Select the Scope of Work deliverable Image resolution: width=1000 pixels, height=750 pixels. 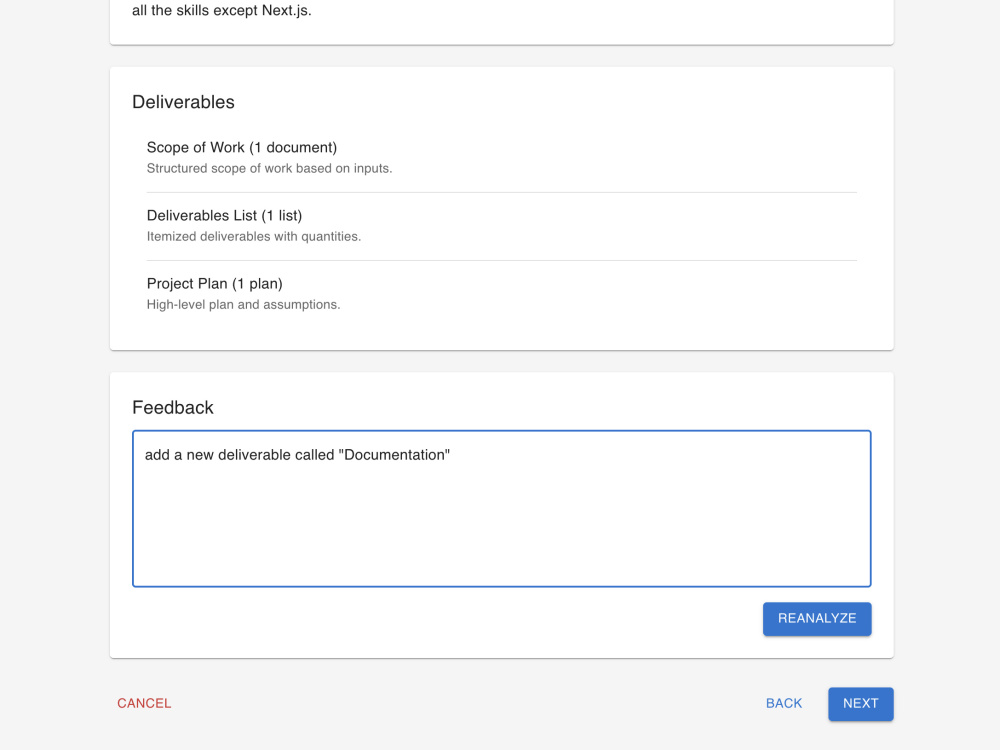(501, 158)
